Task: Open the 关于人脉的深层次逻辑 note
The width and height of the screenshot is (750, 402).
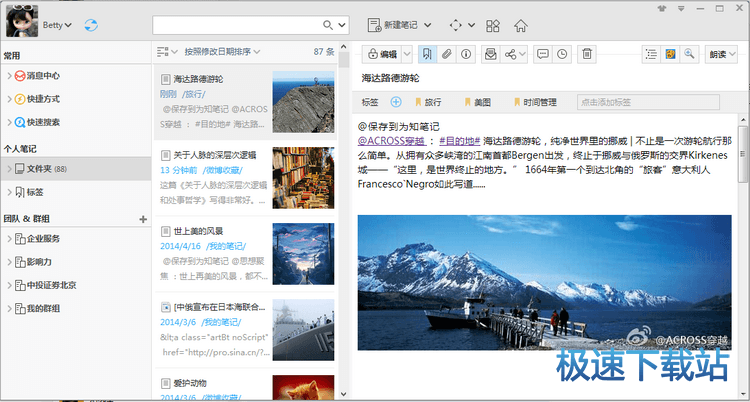Action: (x=245, y=178)
